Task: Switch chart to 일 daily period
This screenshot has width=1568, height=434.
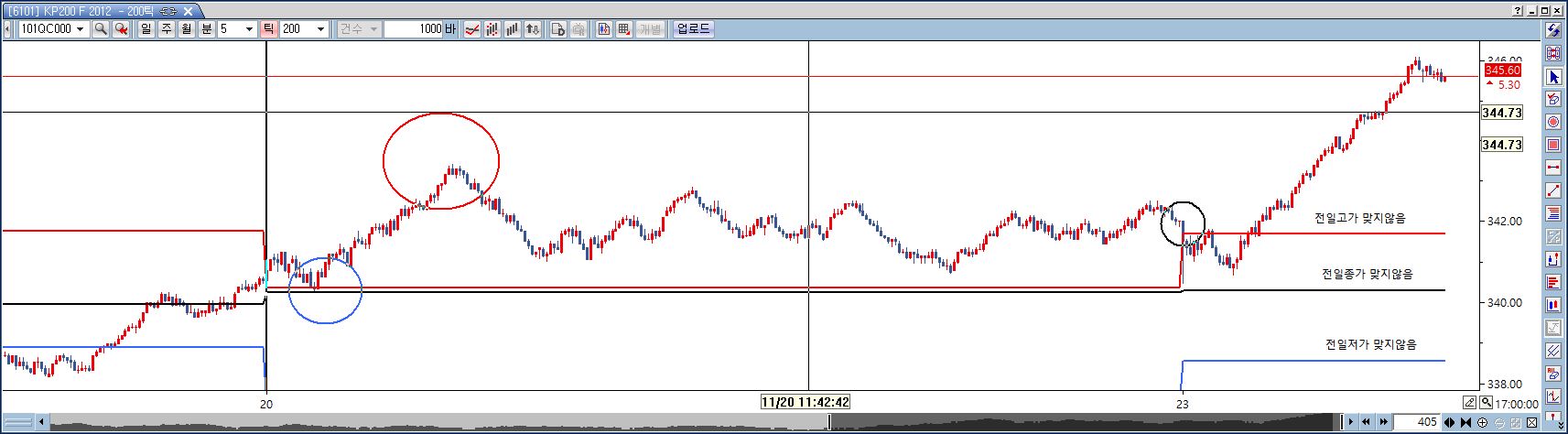Action: click(x=146, y=29)
